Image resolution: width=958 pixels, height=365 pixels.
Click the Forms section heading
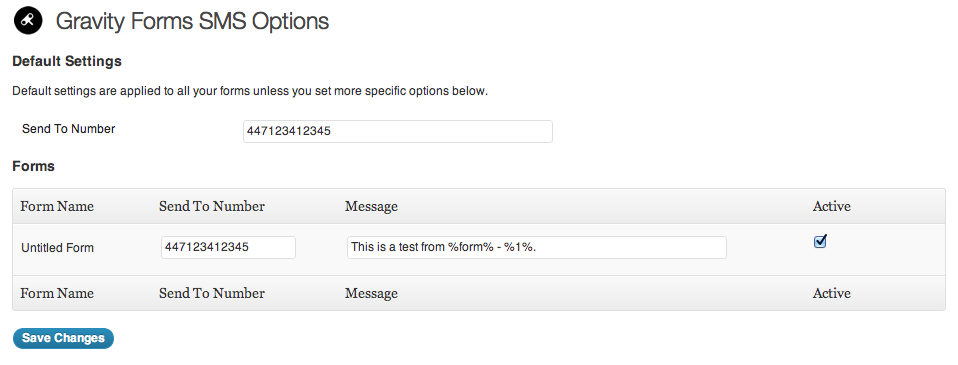(x=34, y=166)
